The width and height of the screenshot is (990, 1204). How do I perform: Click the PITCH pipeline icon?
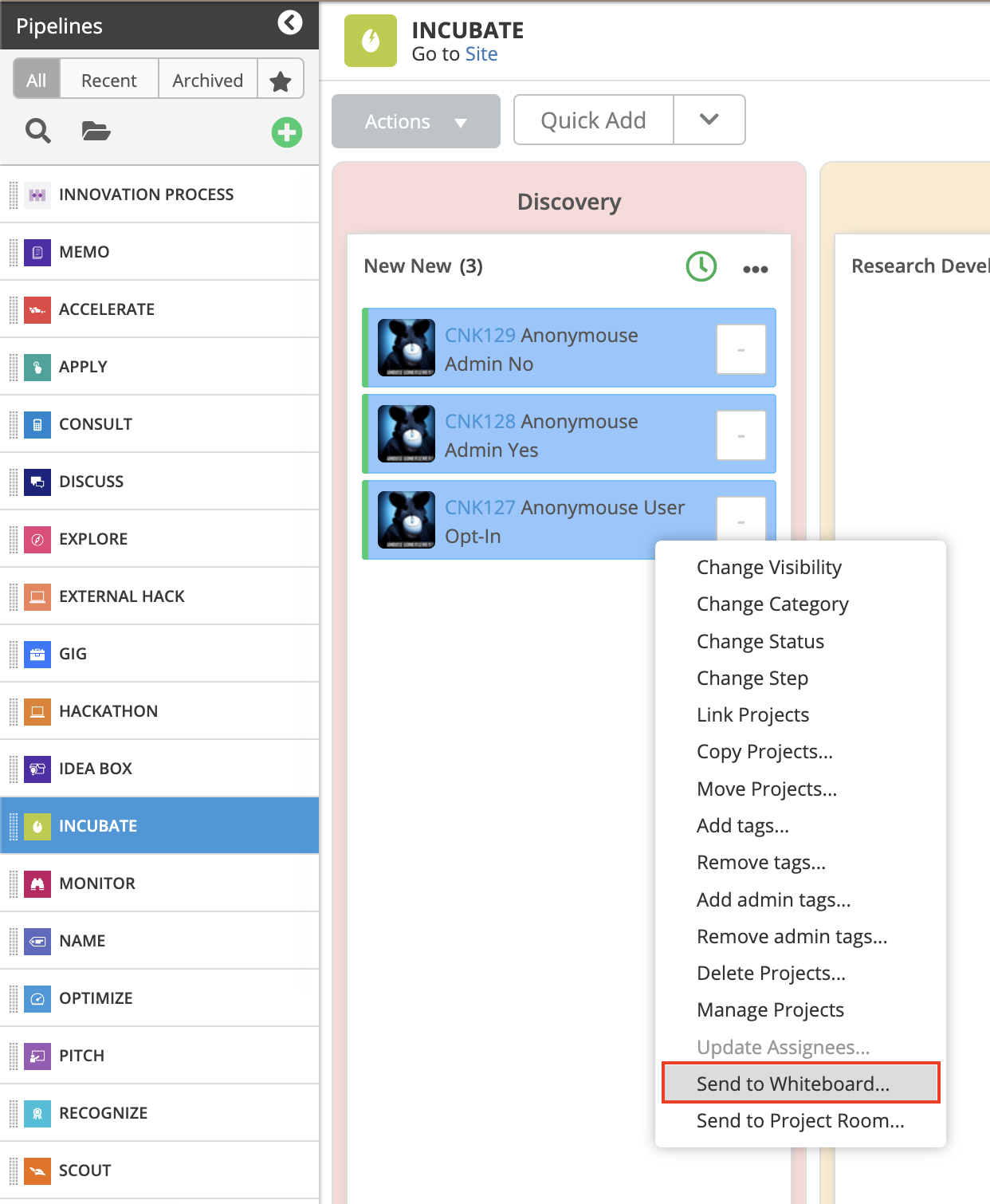(x=37, y=1056)
